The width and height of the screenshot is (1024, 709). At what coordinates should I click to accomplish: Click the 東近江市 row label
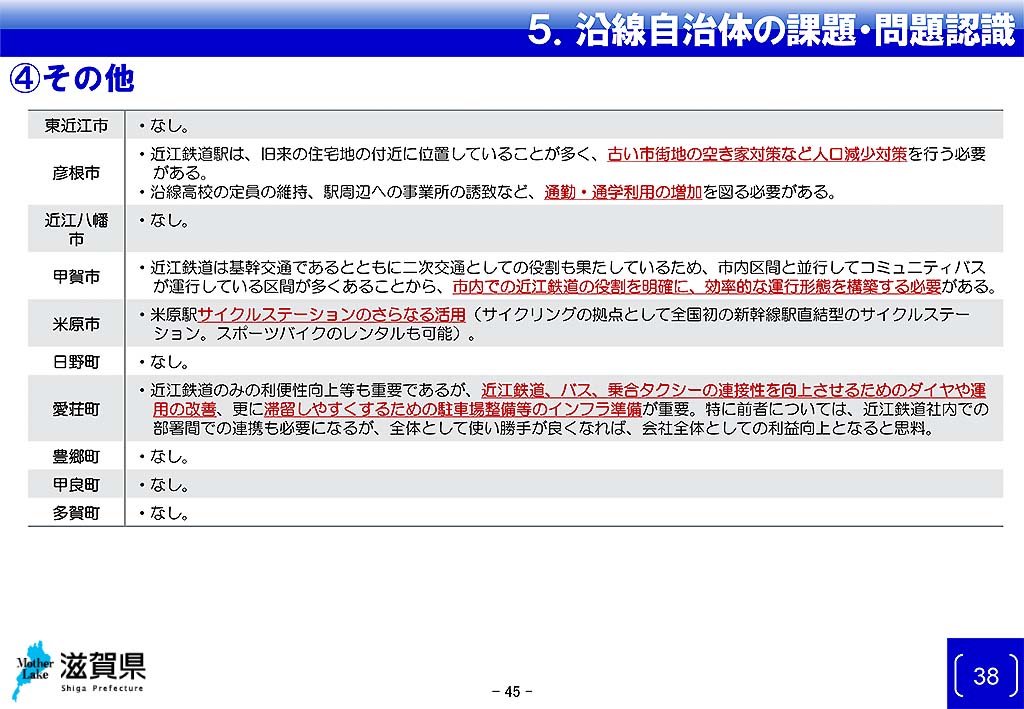point(76,125)
